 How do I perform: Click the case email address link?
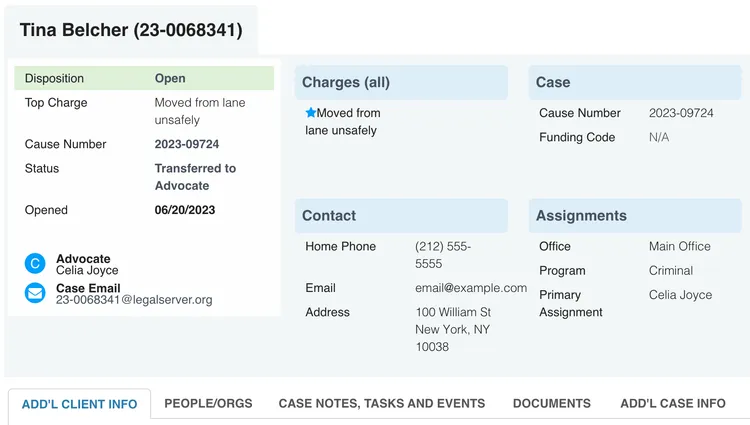[x=134, y=299]
